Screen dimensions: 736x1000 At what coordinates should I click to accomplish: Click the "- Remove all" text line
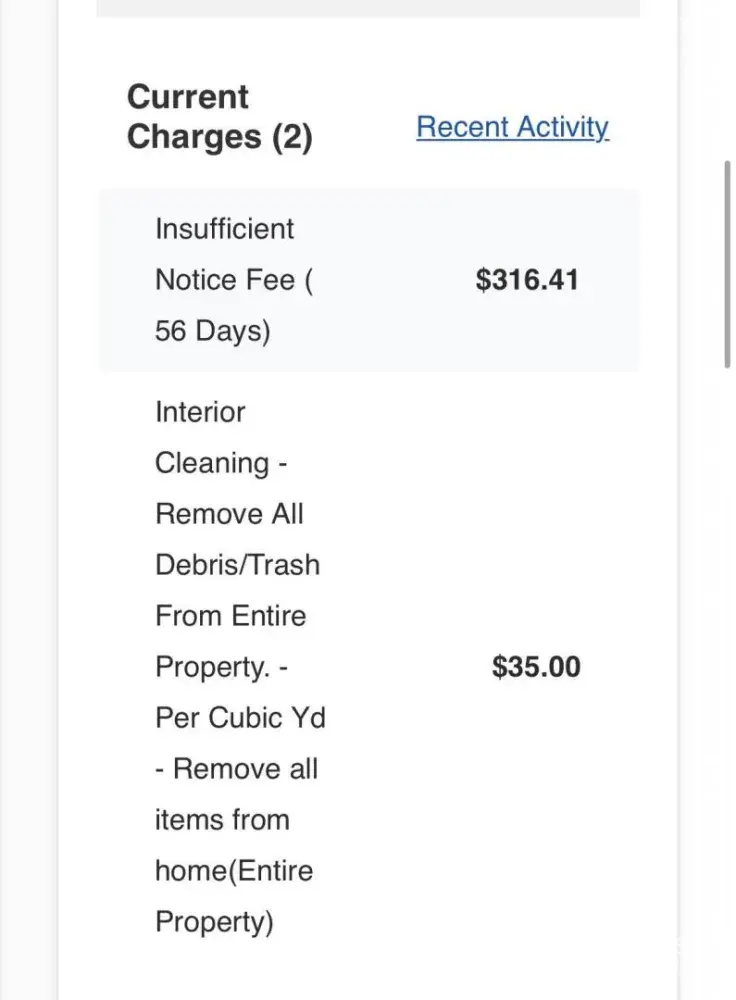tap(237, 769)
